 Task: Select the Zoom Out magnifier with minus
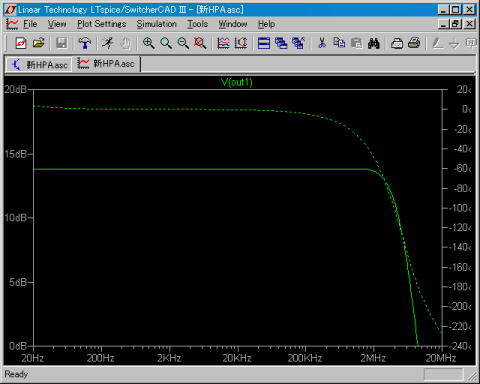click(x=183, y=43)
